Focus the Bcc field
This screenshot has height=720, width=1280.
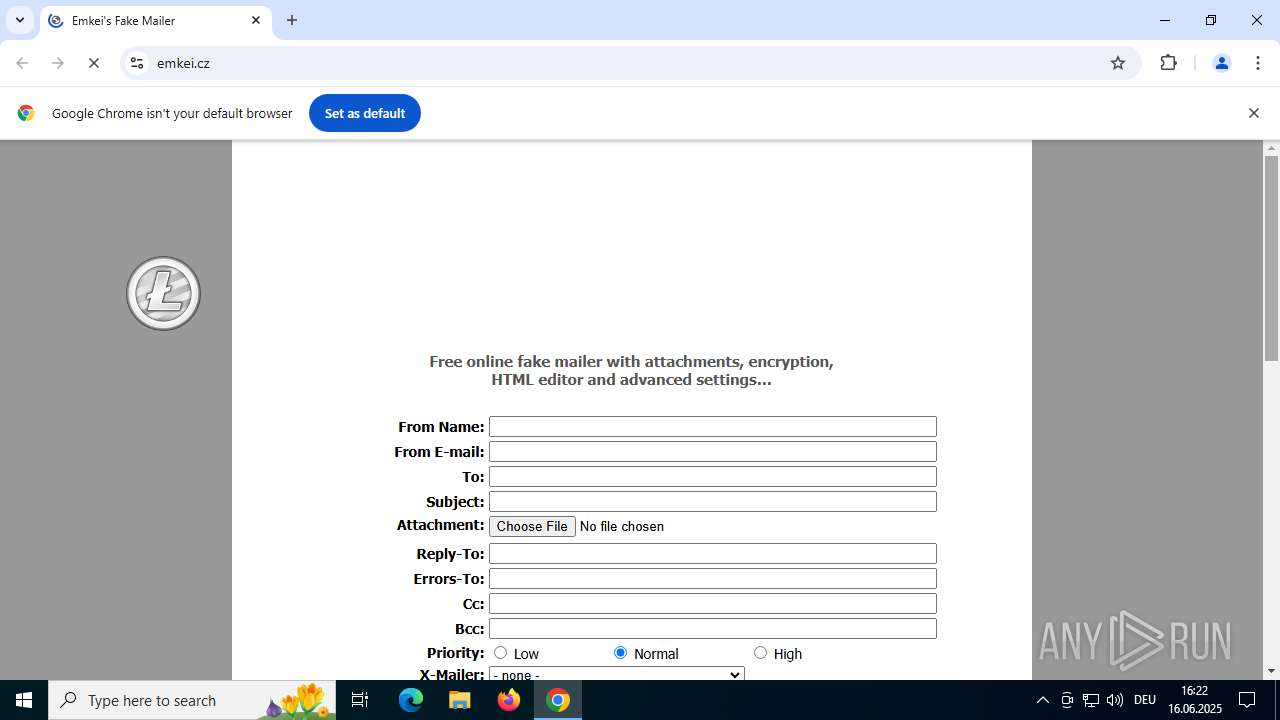pos(713,629)
